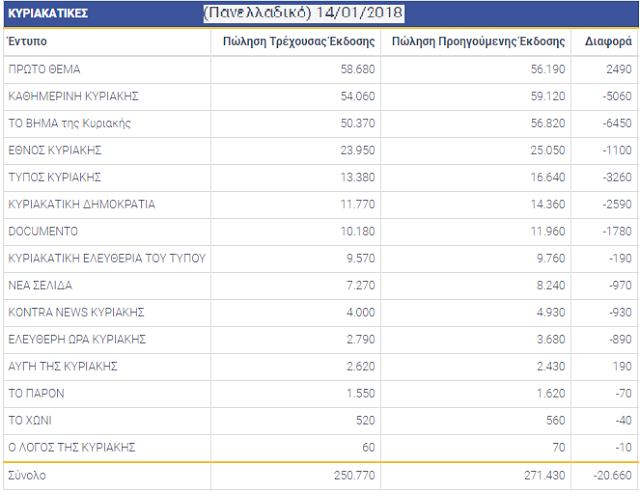
Task: Select the ΤΥΠΟΣ ΚΥΡΙΑΚΗΣ row name
Action: pos(55,177)
